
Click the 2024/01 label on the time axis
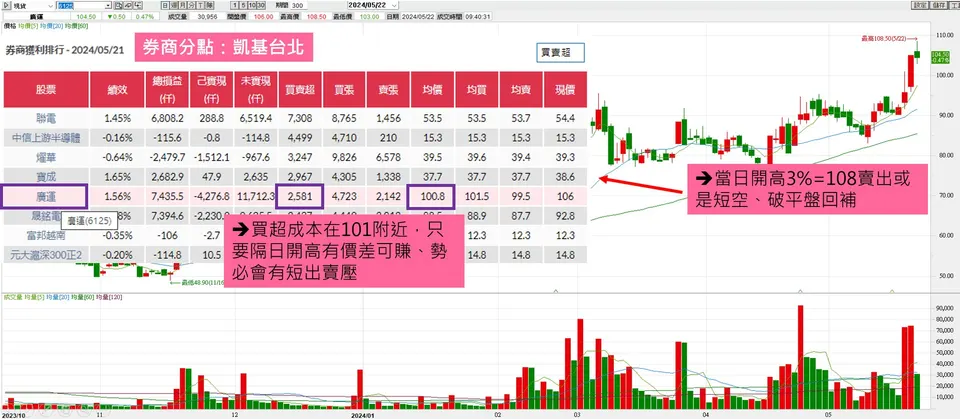(361, 414)
